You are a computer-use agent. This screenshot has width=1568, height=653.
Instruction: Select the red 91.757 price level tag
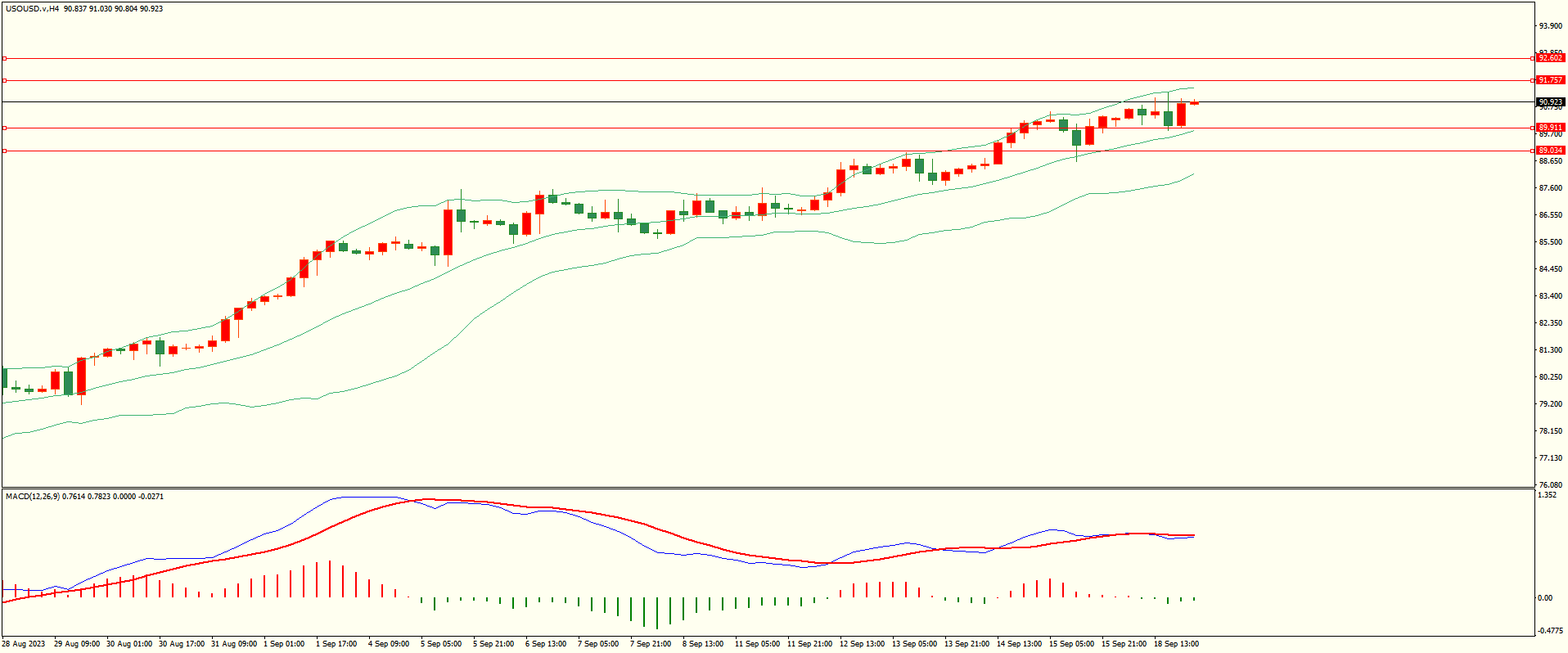[1550, 80]
